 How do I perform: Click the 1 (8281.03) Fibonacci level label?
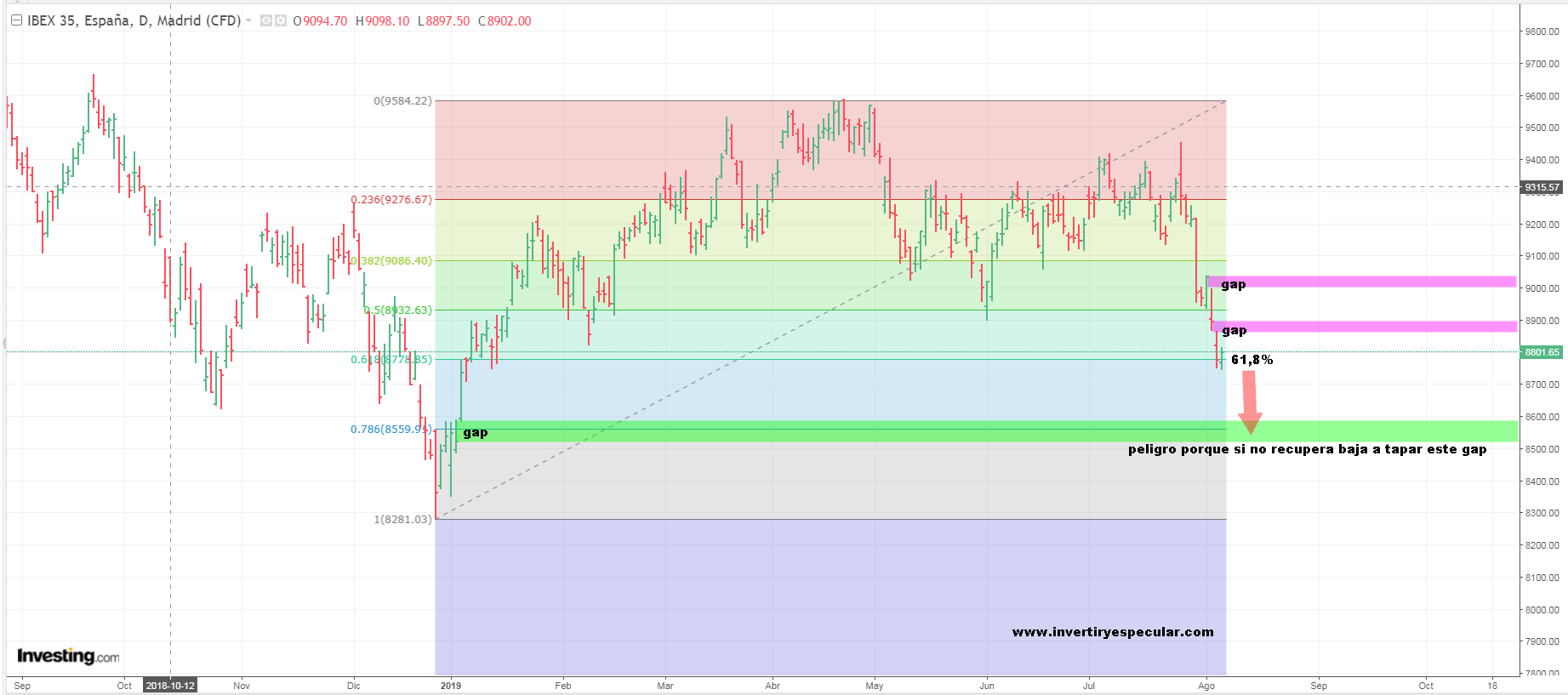[402, 520]
